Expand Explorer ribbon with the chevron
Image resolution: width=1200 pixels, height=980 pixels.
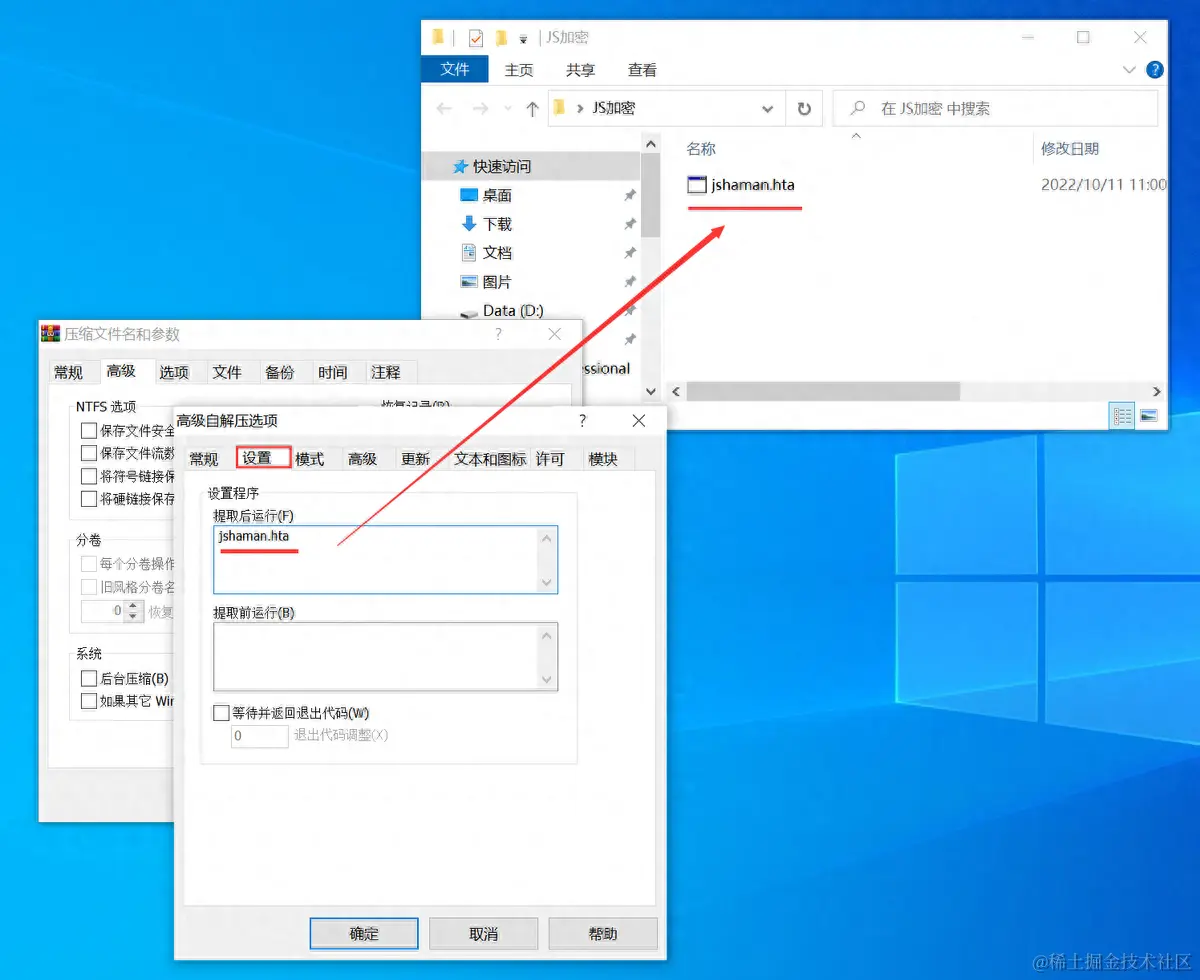[x=1129, y=70]
